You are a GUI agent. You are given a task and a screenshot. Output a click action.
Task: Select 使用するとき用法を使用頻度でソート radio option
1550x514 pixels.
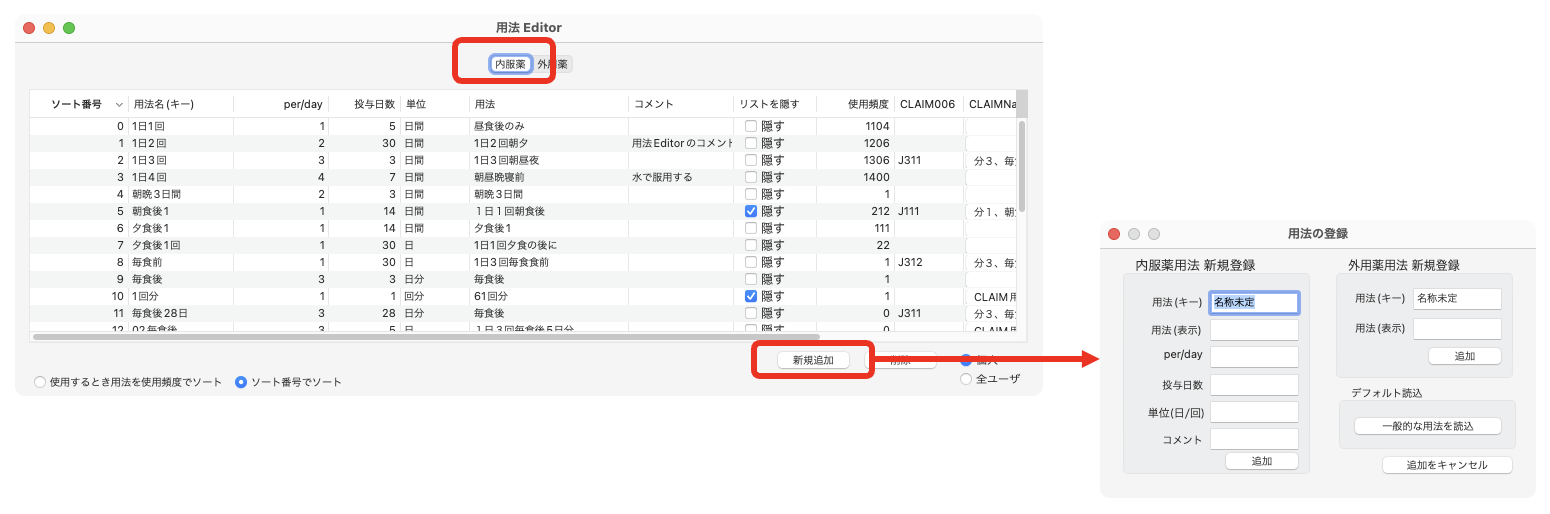(40, 382)
